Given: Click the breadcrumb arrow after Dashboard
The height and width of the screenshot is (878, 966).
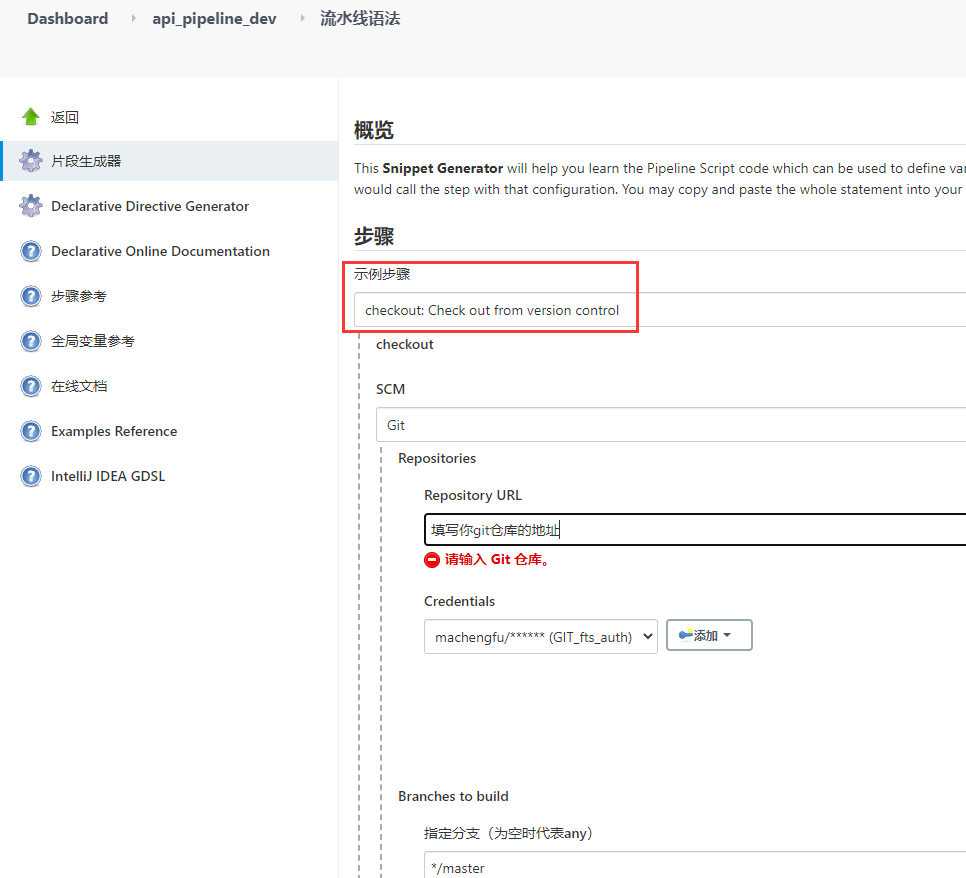Looking at the screenshot, I should click(133, 18).
